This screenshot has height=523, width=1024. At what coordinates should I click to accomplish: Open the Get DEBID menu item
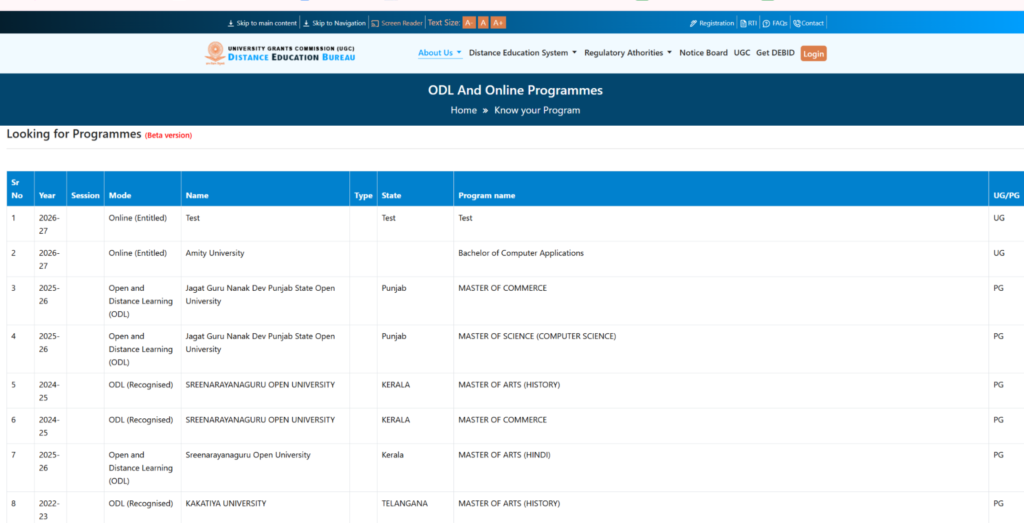coord(775,53)
